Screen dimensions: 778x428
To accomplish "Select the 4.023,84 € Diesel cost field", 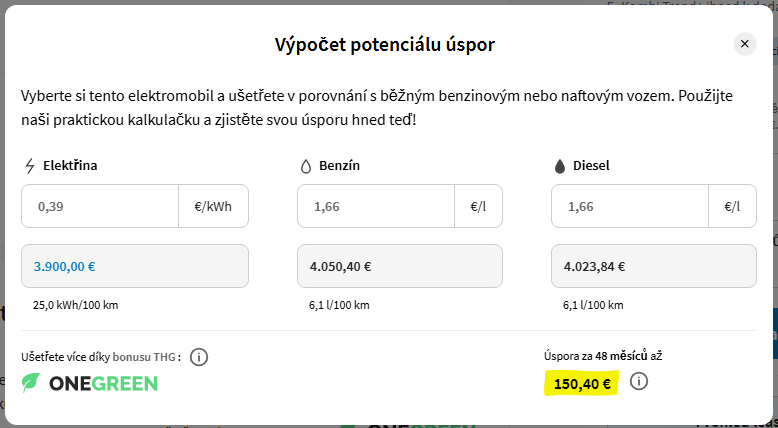I will 654,266.
